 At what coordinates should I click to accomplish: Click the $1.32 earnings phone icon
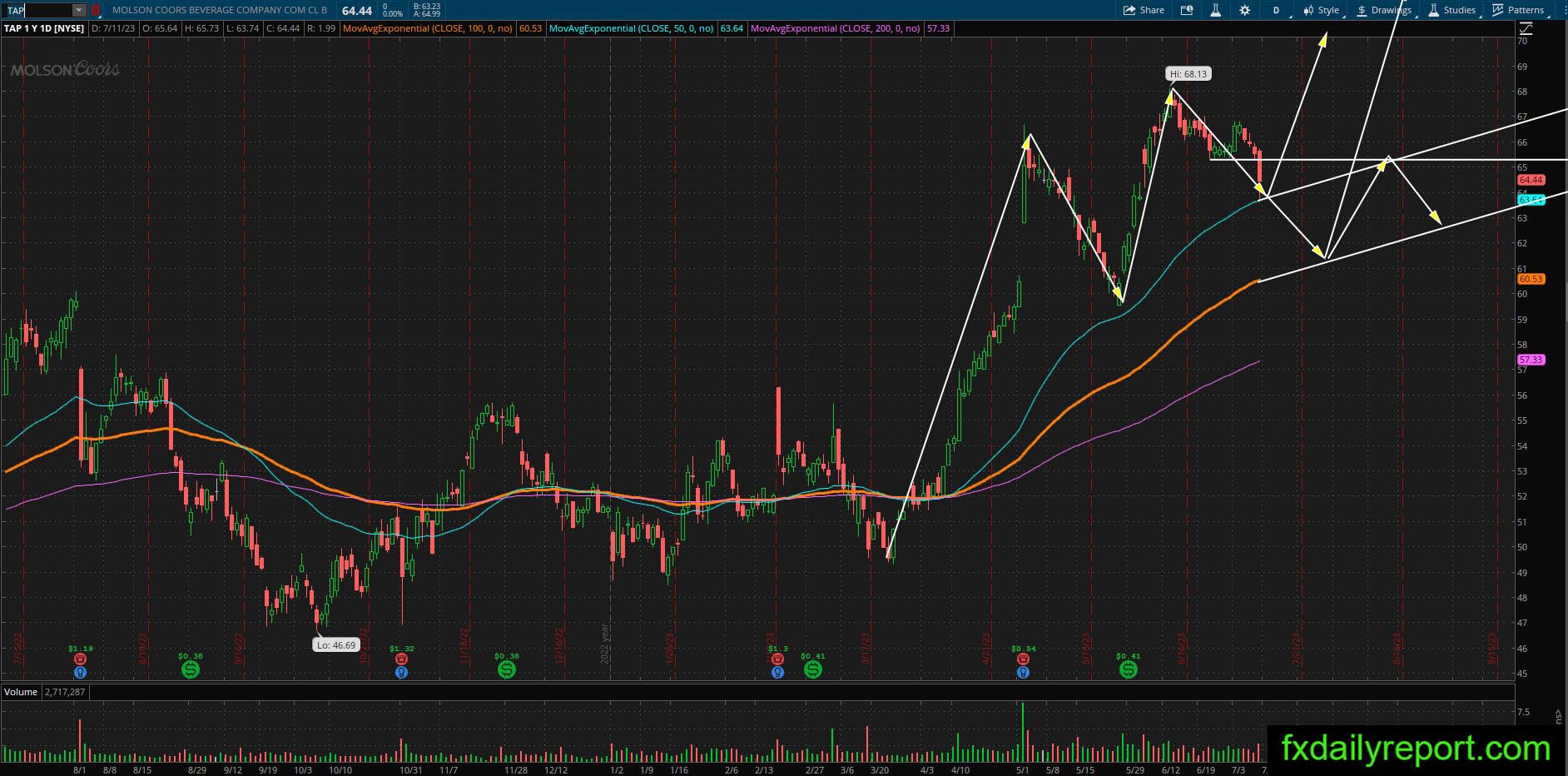coord(401,659)
